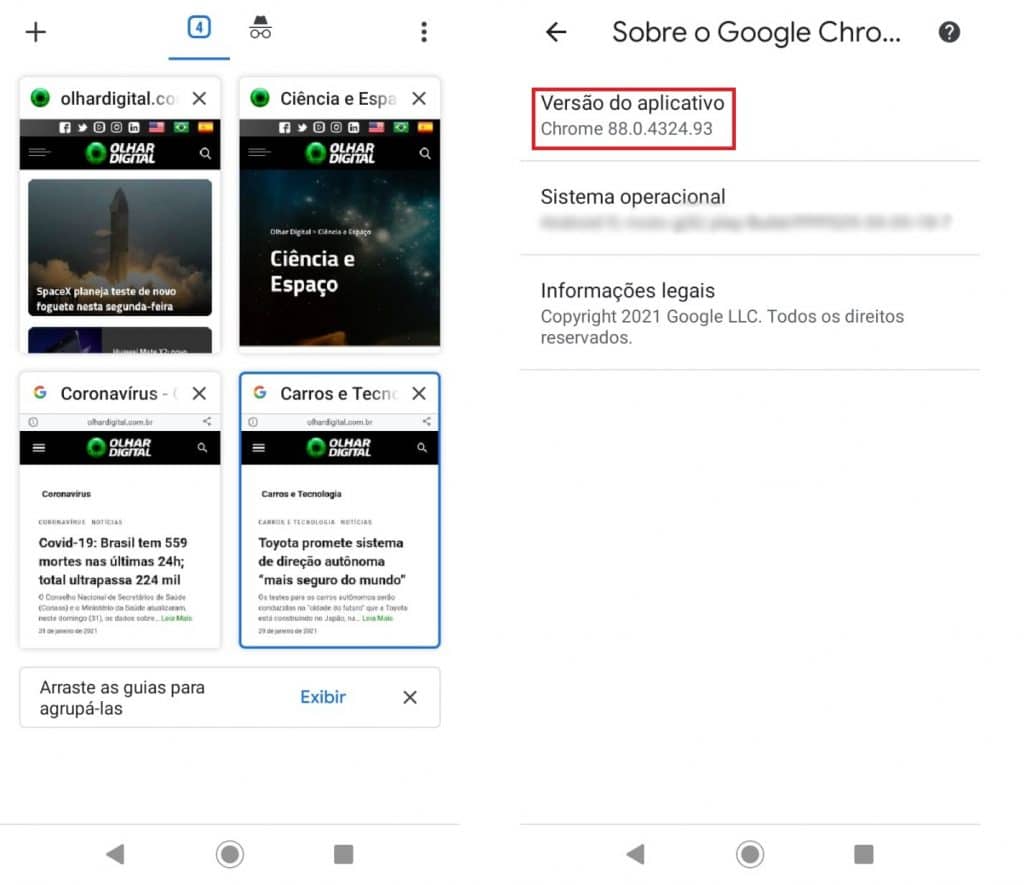Switch to incognito tabs view

(260, 28)
